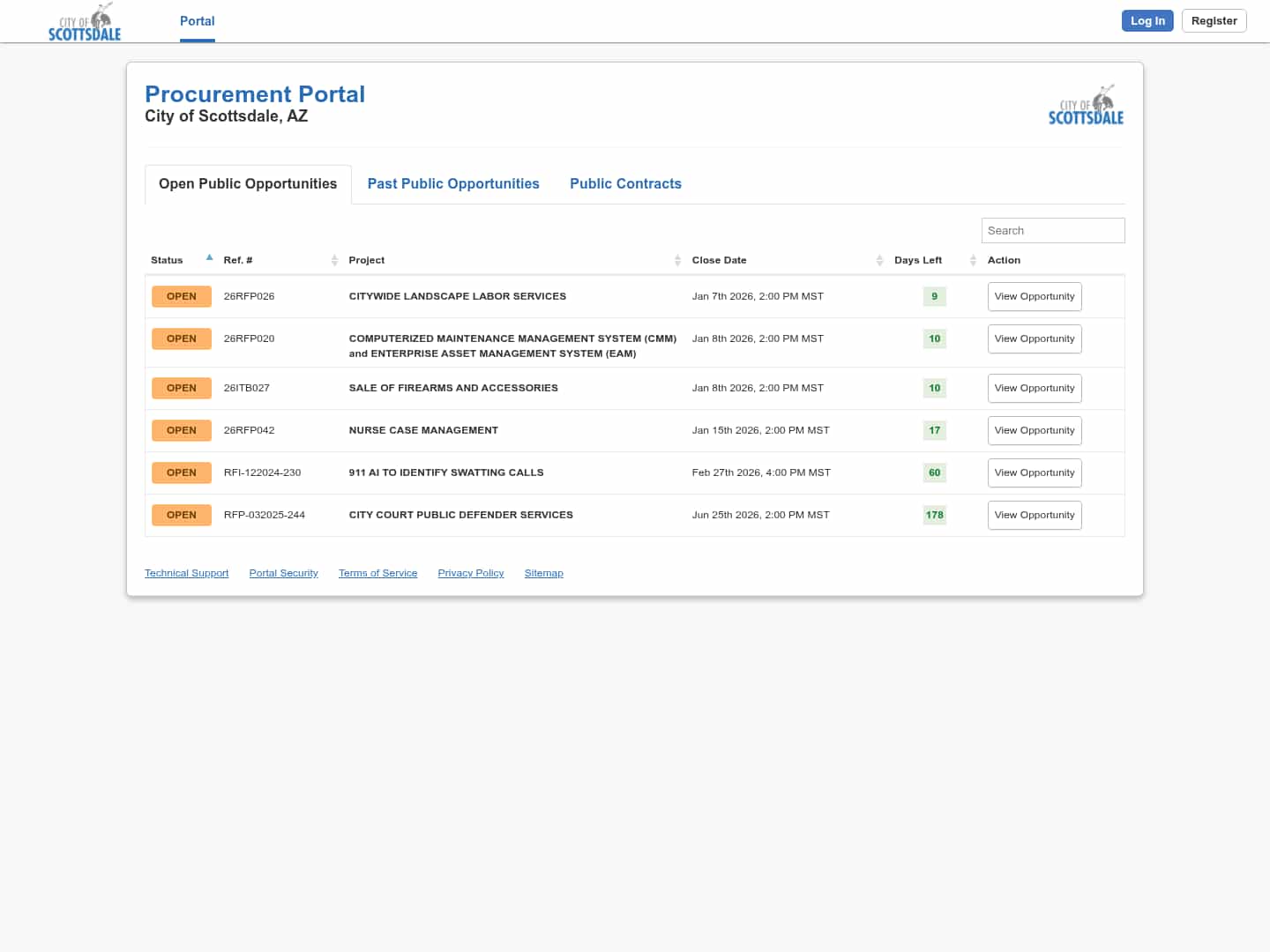Click the Register button
This screenshot has height=952, width=1270.
(1214, 21)
